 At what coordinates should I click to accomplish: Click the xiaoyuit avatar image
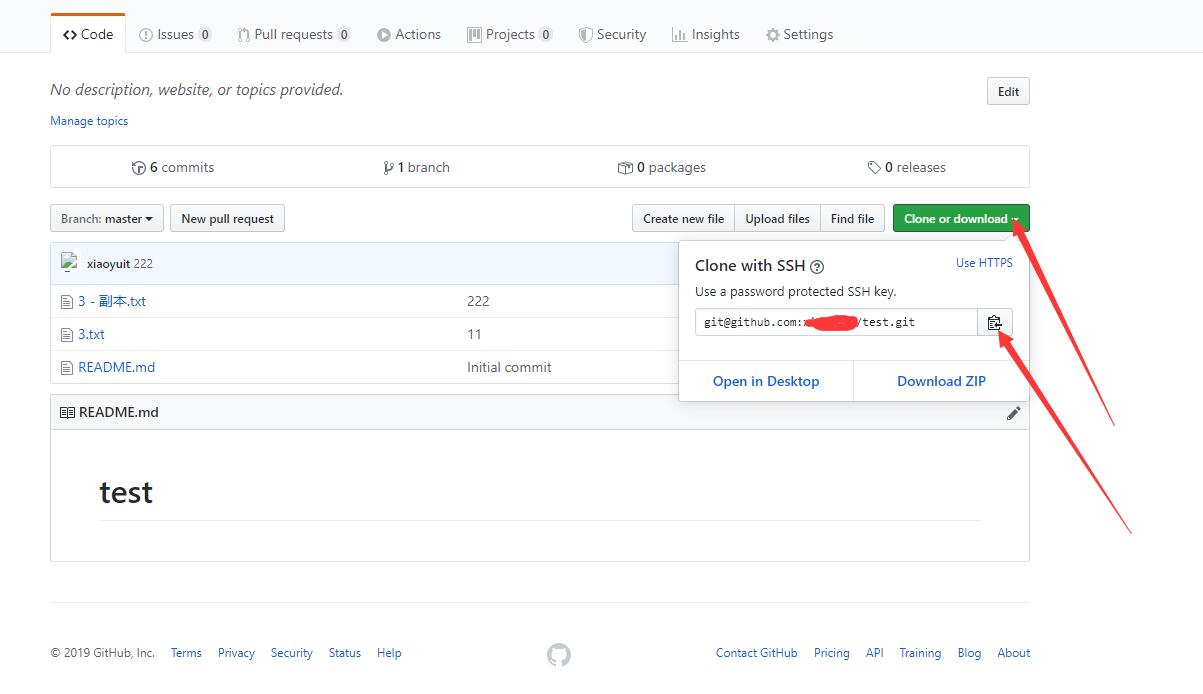click(70, 263)
